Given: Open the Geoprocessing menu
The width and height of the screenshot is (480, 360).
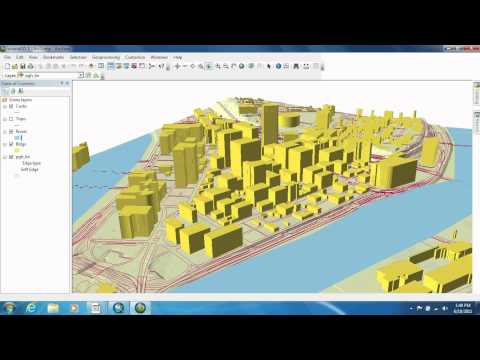Looking at the screenshot, I should tap(106, 57).
